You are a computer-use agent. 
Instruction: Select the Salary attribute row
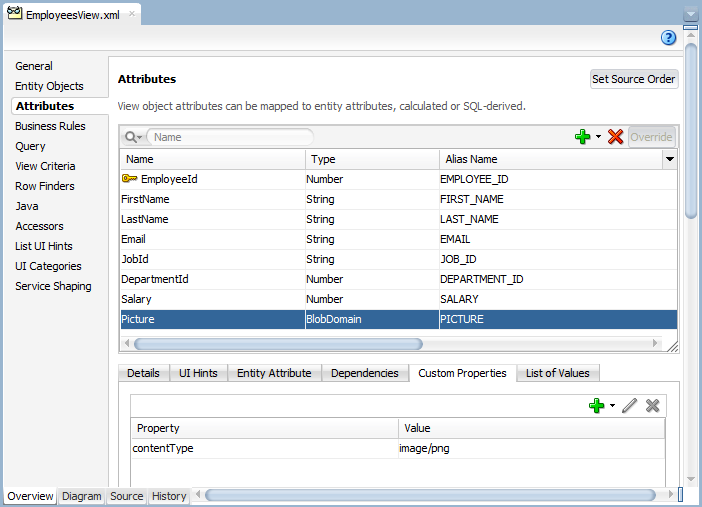pyautogui.click(x=398, y=299)
